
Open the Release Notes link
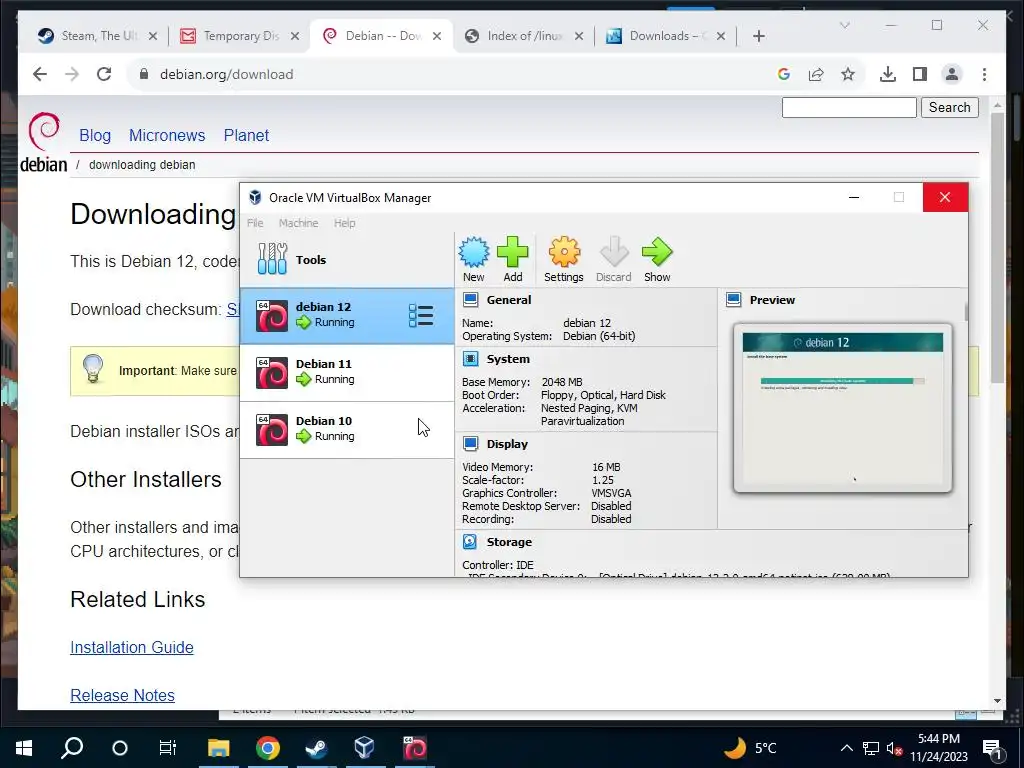122,696
